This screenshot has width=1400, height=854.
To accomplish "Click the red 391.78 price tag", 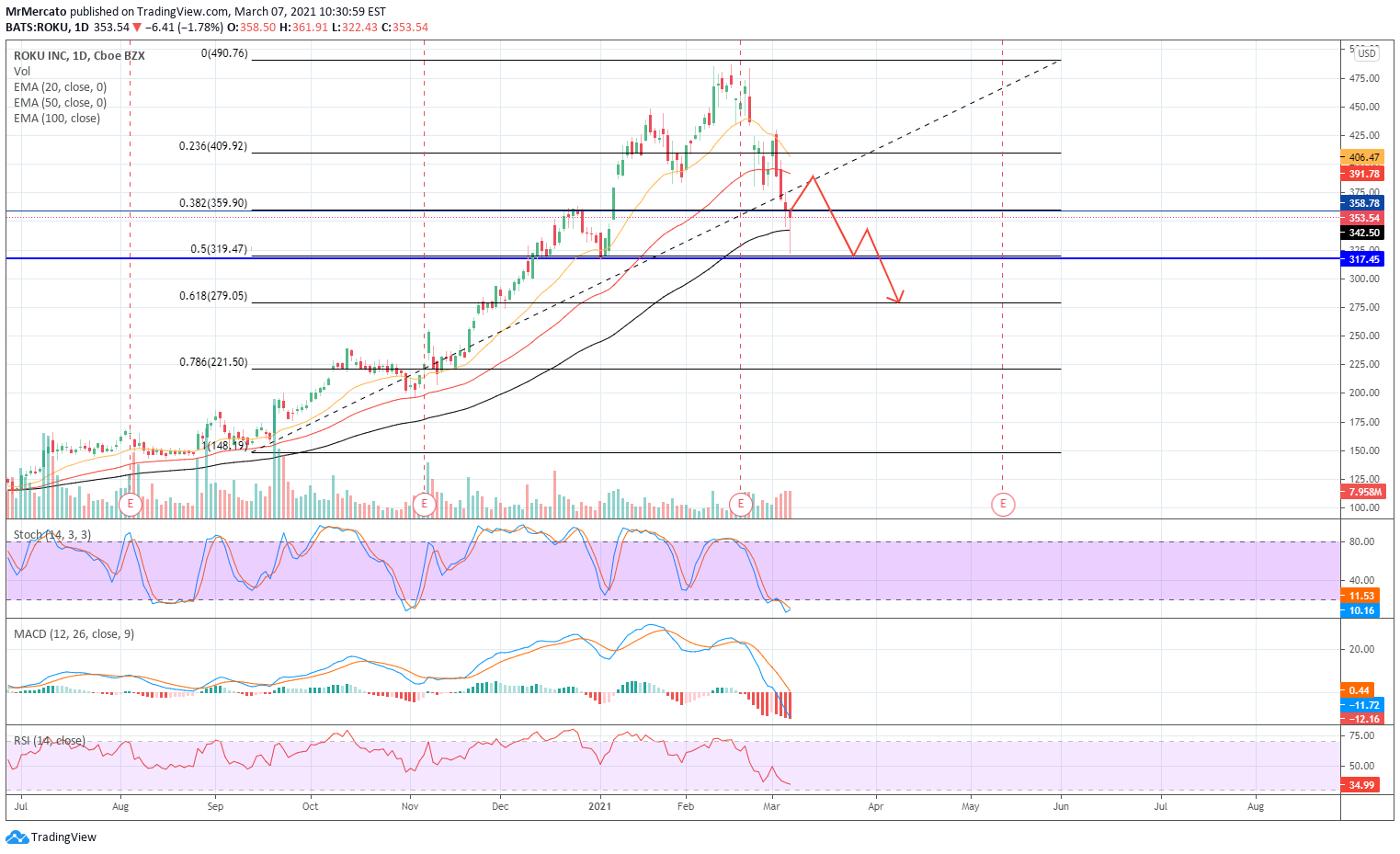I will click(1362, 174).
